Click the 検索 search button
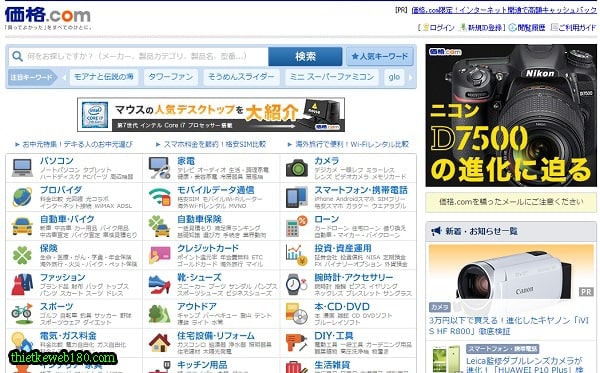This screenshot has width=600, height=373. pyautogui.click(x=305, y=57)
